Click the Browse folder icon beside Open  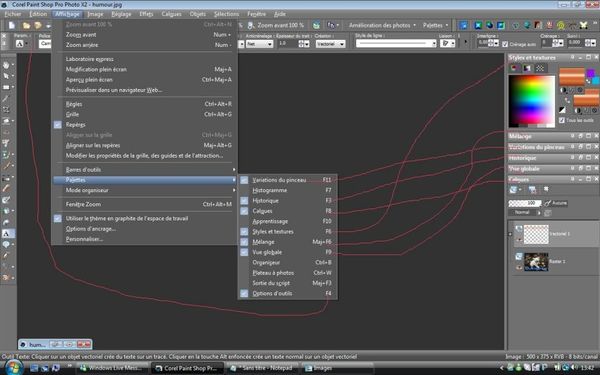click(x=38, y=25)
